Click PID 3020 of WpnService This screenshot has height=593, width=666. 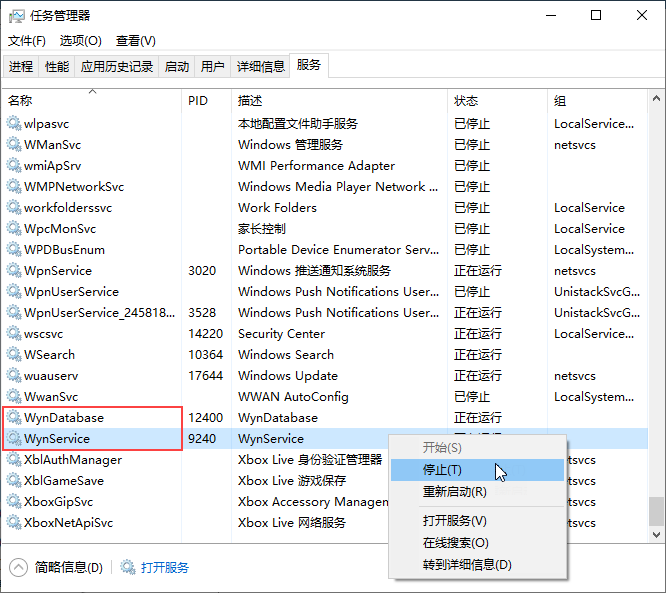click(x=202, y=271)
